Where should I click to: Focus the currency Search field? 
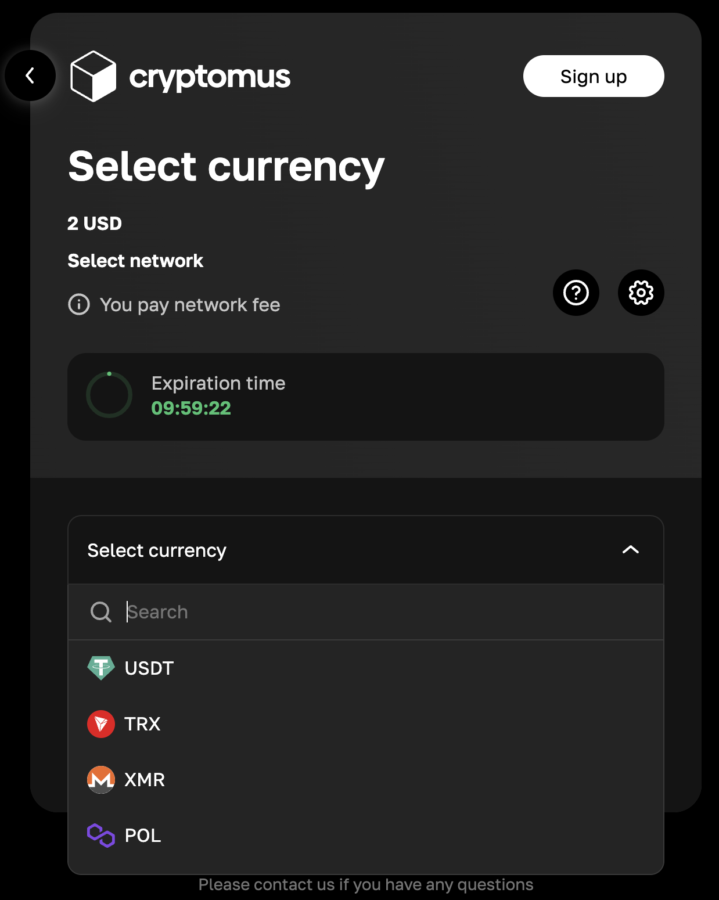(x=380, y=612)
